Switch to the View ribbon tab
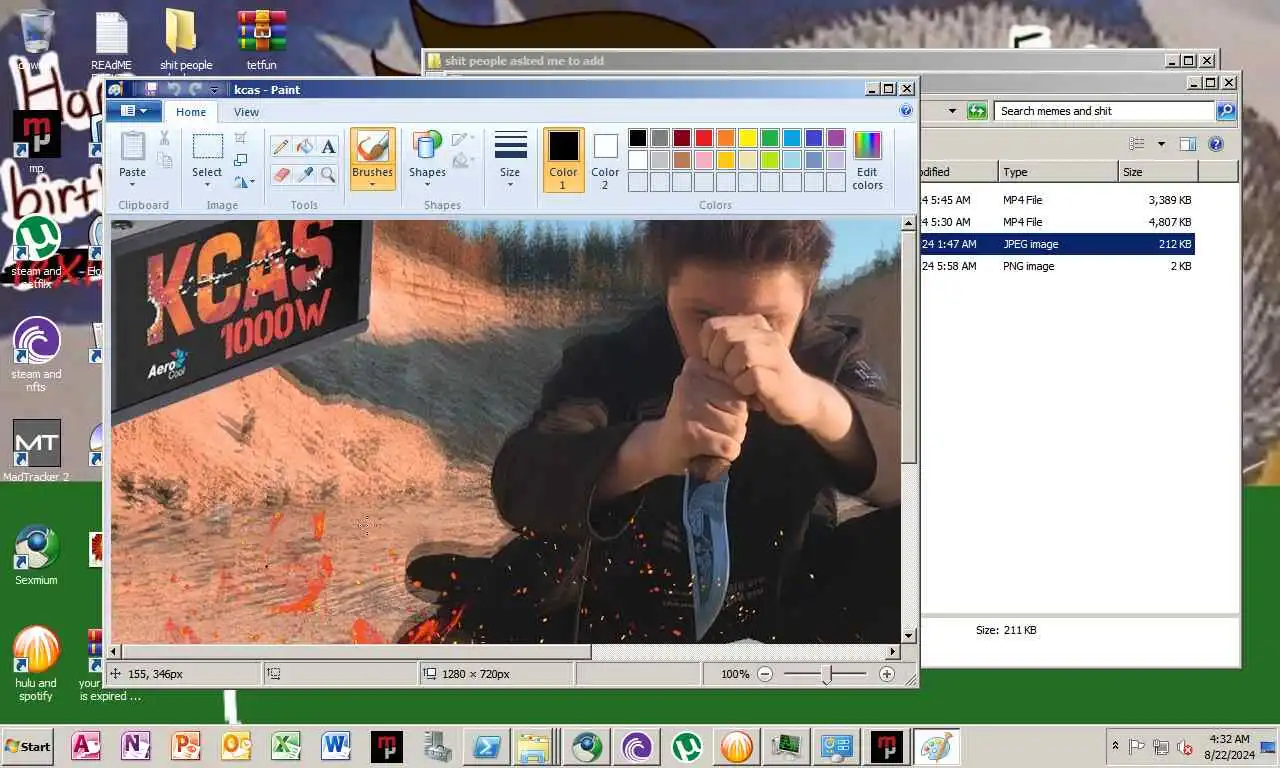Viewport: 1280px width, 768px height. click(x=246, y=112)
